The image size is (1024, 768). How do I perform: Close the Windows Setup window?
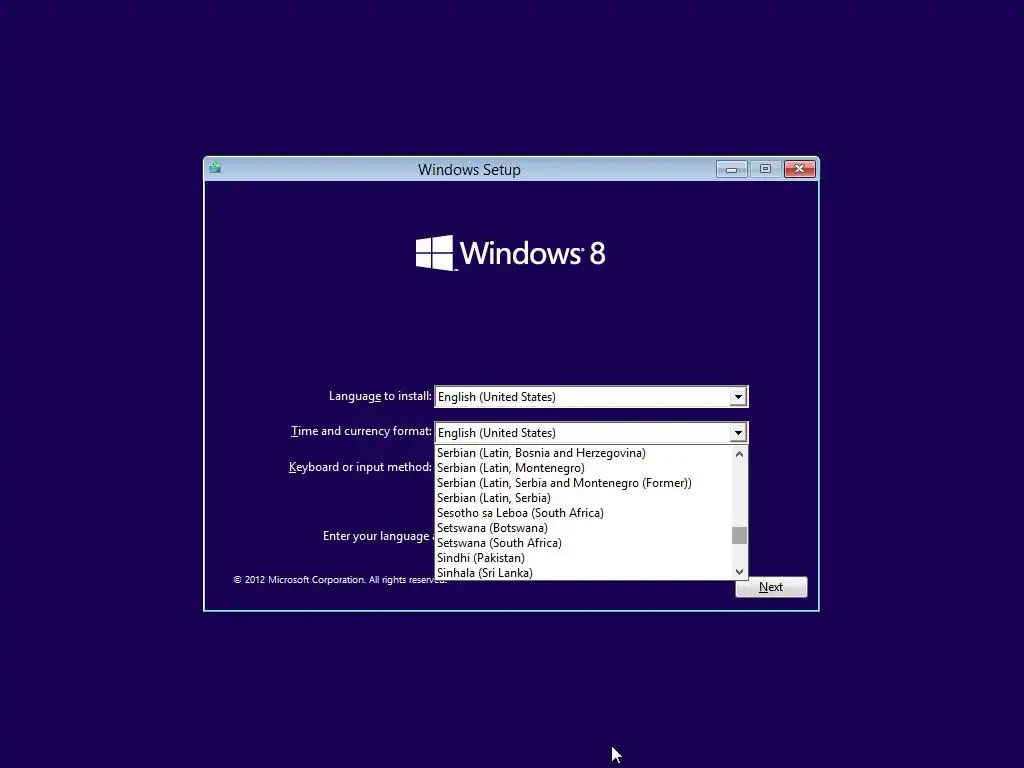point(799,169)
